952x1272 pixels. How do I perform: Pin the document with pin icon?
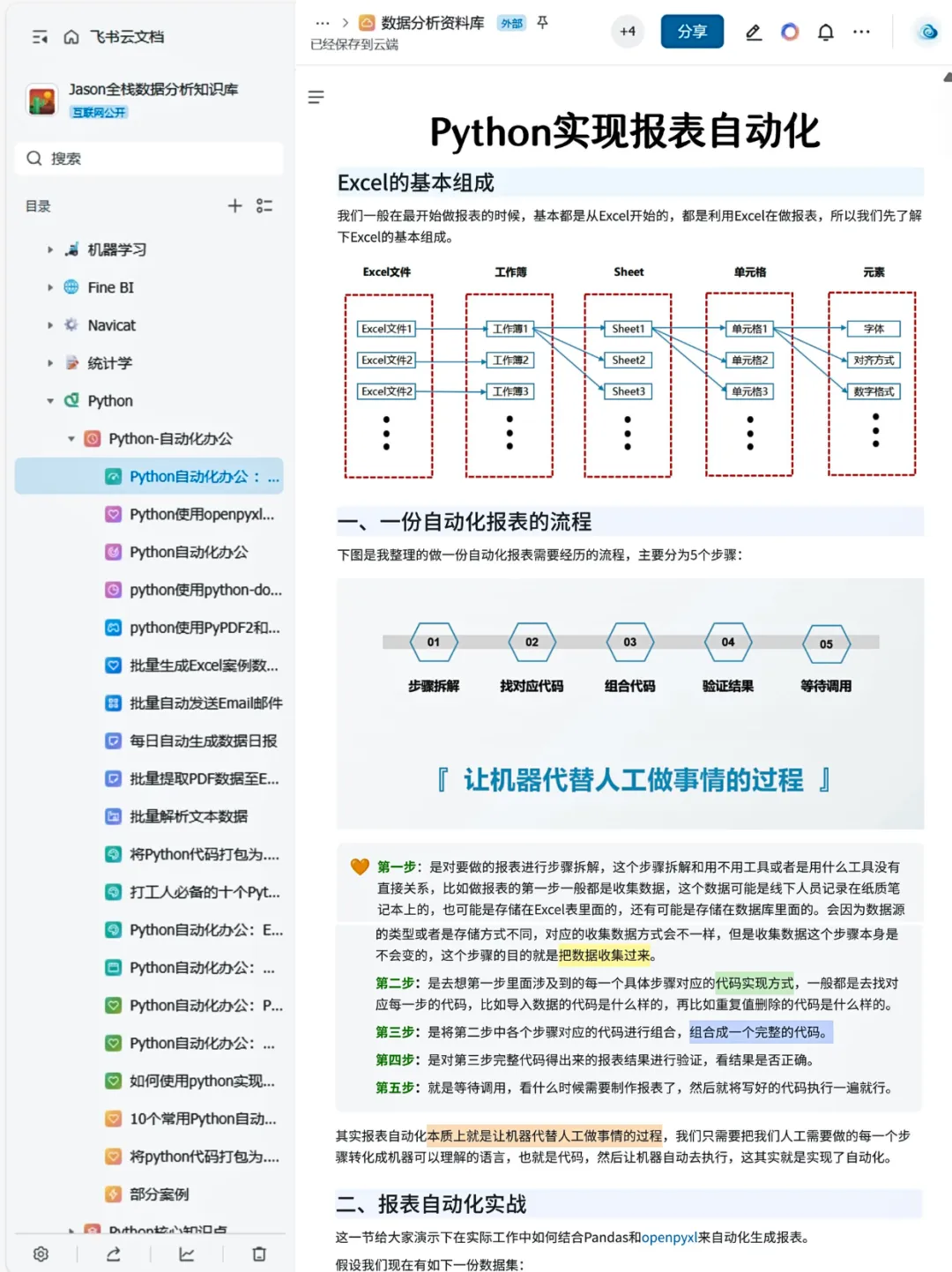(543, 23)
